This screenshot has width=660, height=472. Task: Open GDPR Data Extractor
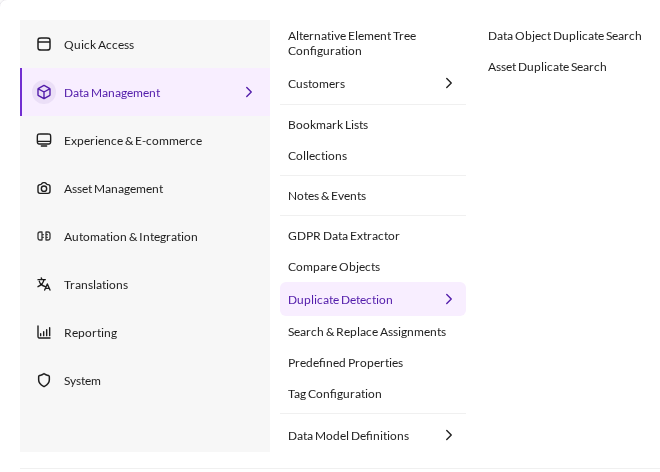point(343,236)
